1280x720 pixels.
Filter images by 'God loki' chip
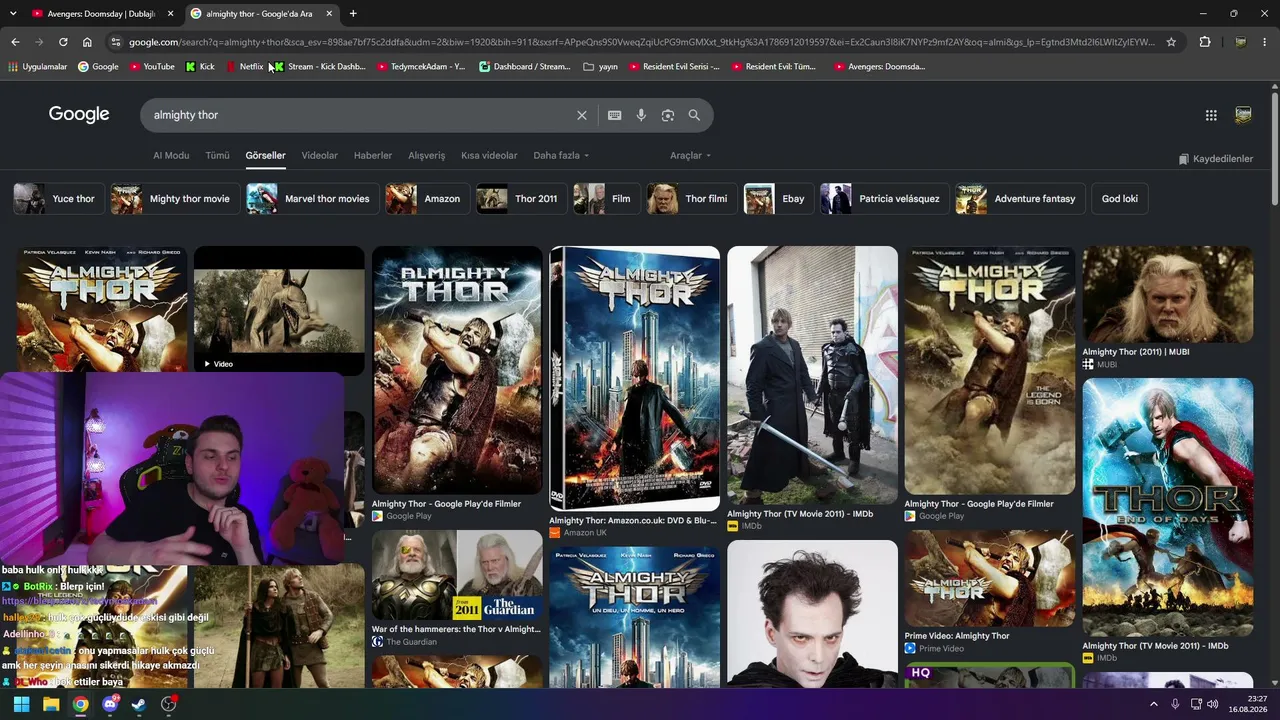click(1120, 199)
